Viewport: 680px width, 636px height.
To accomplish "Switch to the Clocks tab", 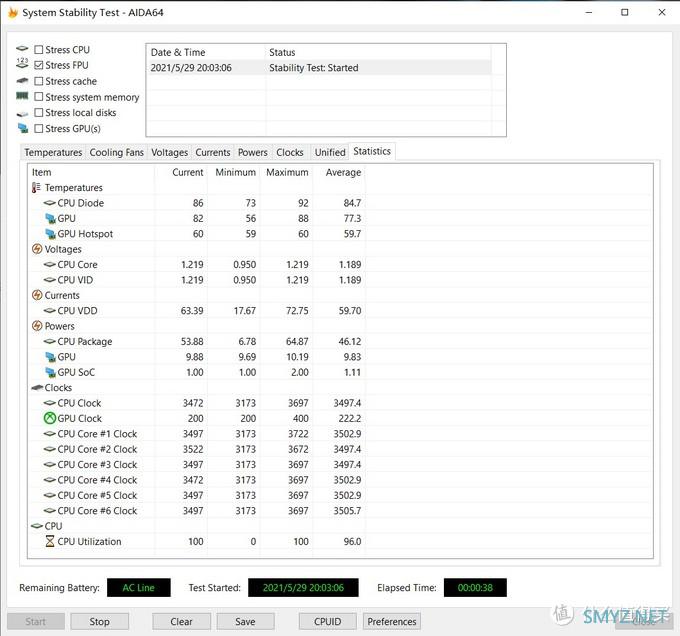I will pyautogui.click(x=290, y=153).
